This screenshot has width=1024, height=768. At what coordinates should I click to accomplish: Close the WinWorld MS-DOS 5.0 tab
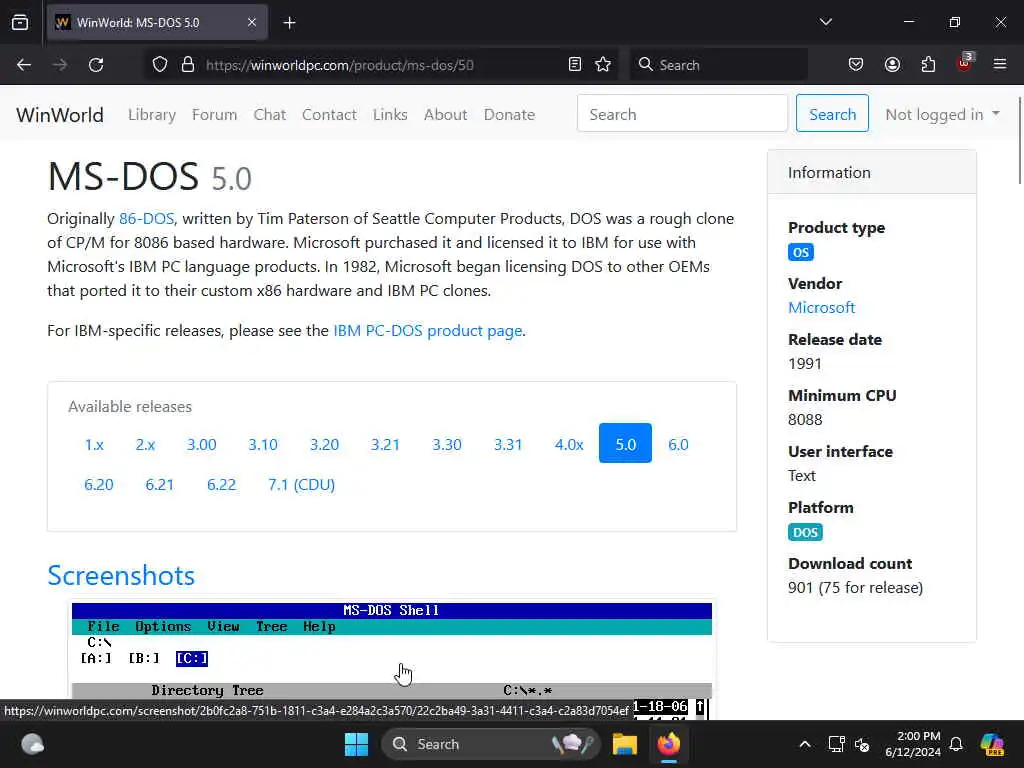252,23
